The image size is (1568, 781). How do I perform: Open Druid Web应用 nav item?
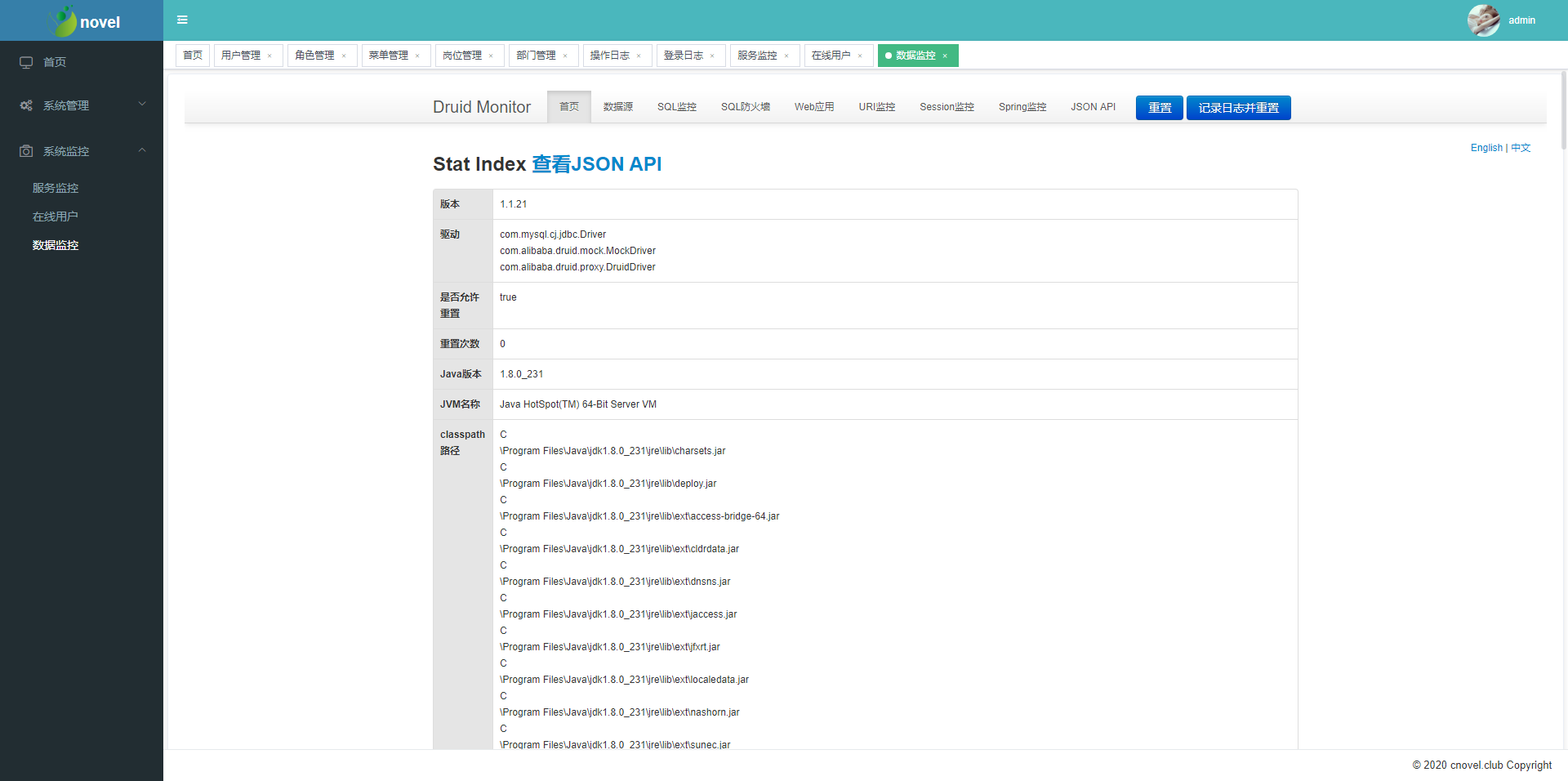814,107
